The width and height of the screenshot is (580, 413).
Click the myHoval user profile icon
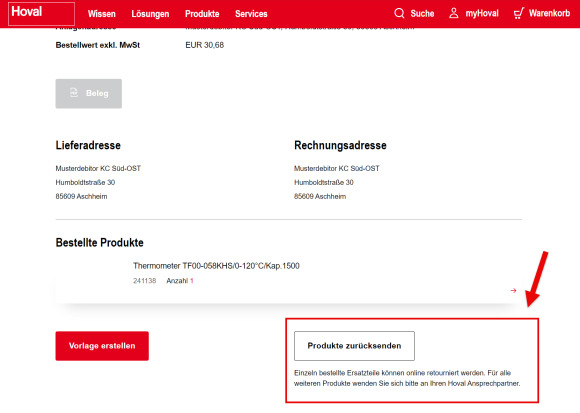[453, 13]
